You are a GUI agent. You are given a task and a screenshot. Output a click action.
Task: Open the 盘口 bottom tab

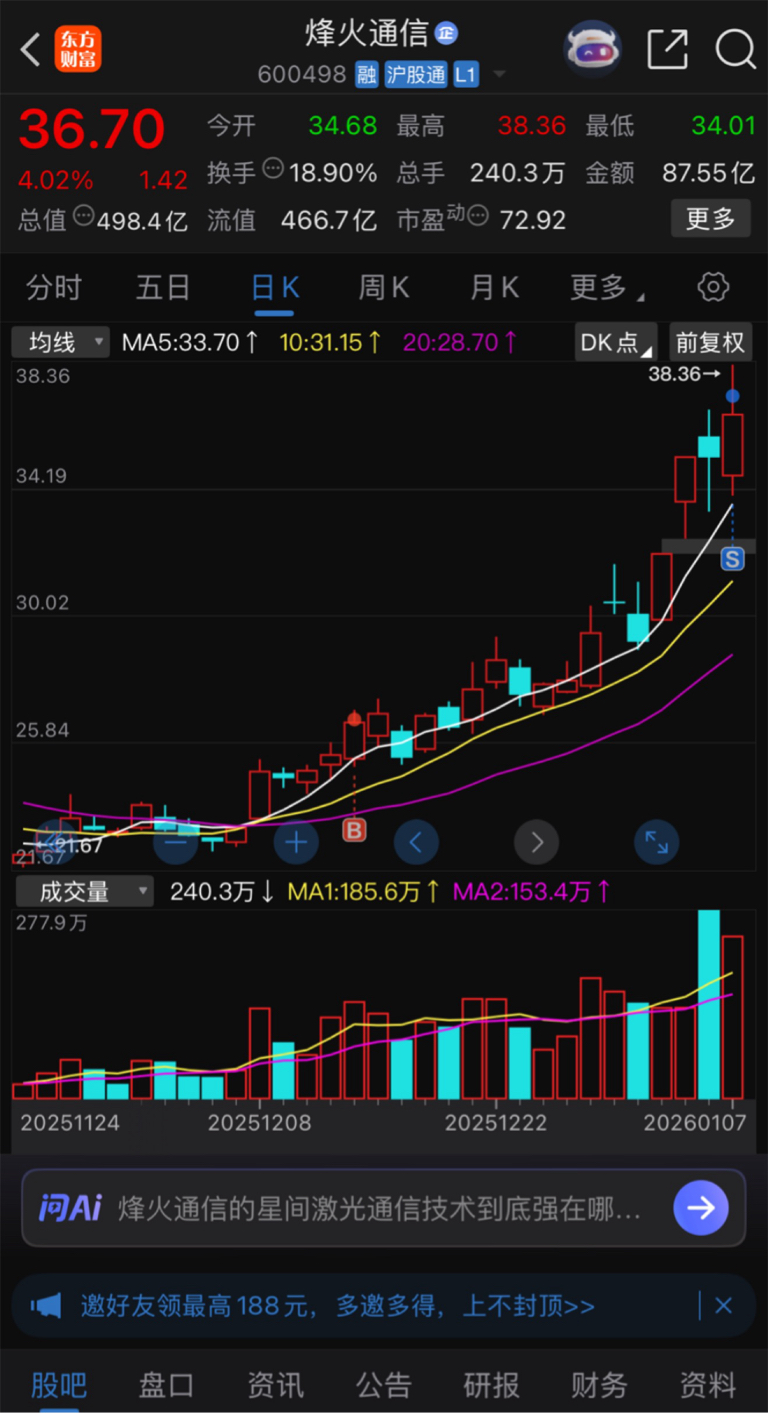pos(167,1385)
